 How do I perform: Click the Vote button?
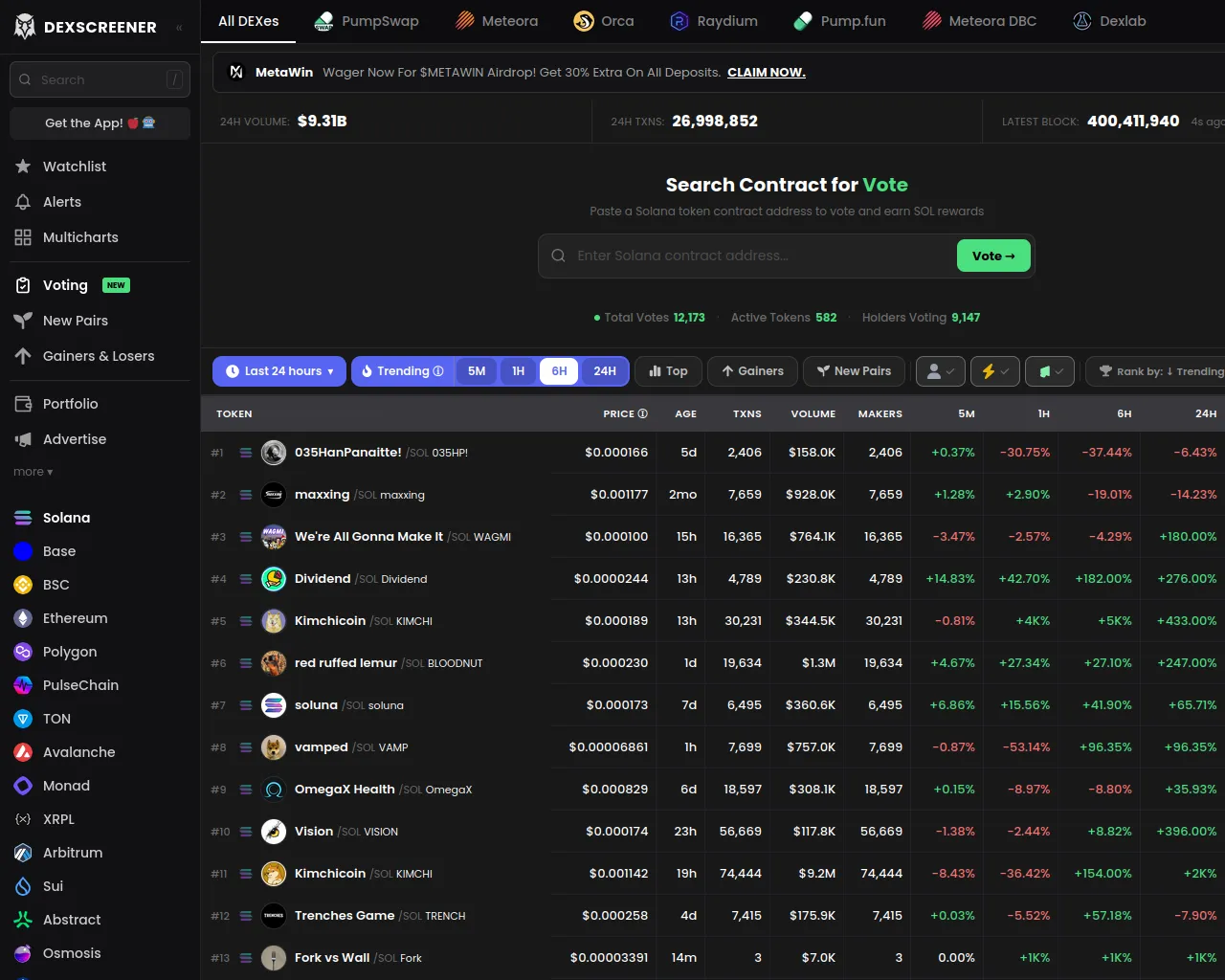(993, 256)
